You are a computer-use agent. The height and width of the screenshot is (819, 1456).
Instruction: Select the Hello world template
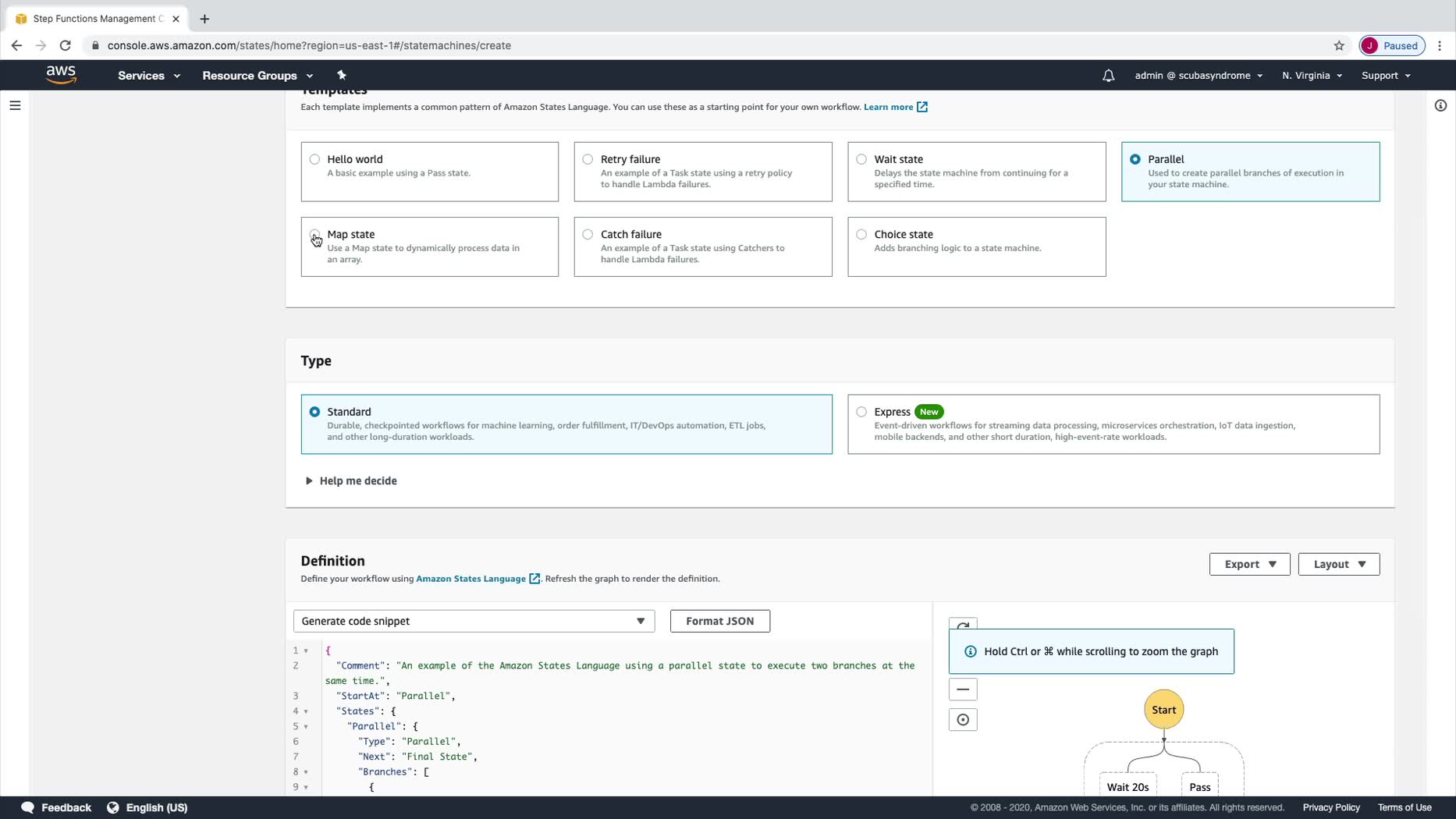tap(430, 172)
